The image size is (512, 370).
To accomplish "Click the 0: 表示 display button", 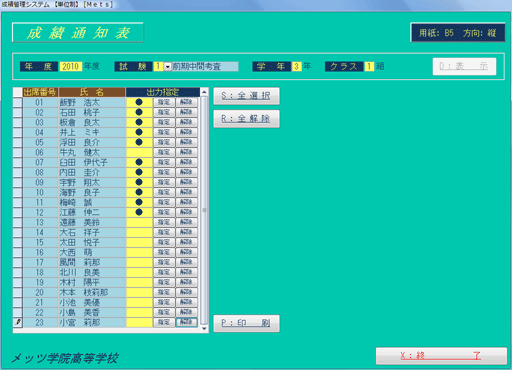I will (464, 67).
